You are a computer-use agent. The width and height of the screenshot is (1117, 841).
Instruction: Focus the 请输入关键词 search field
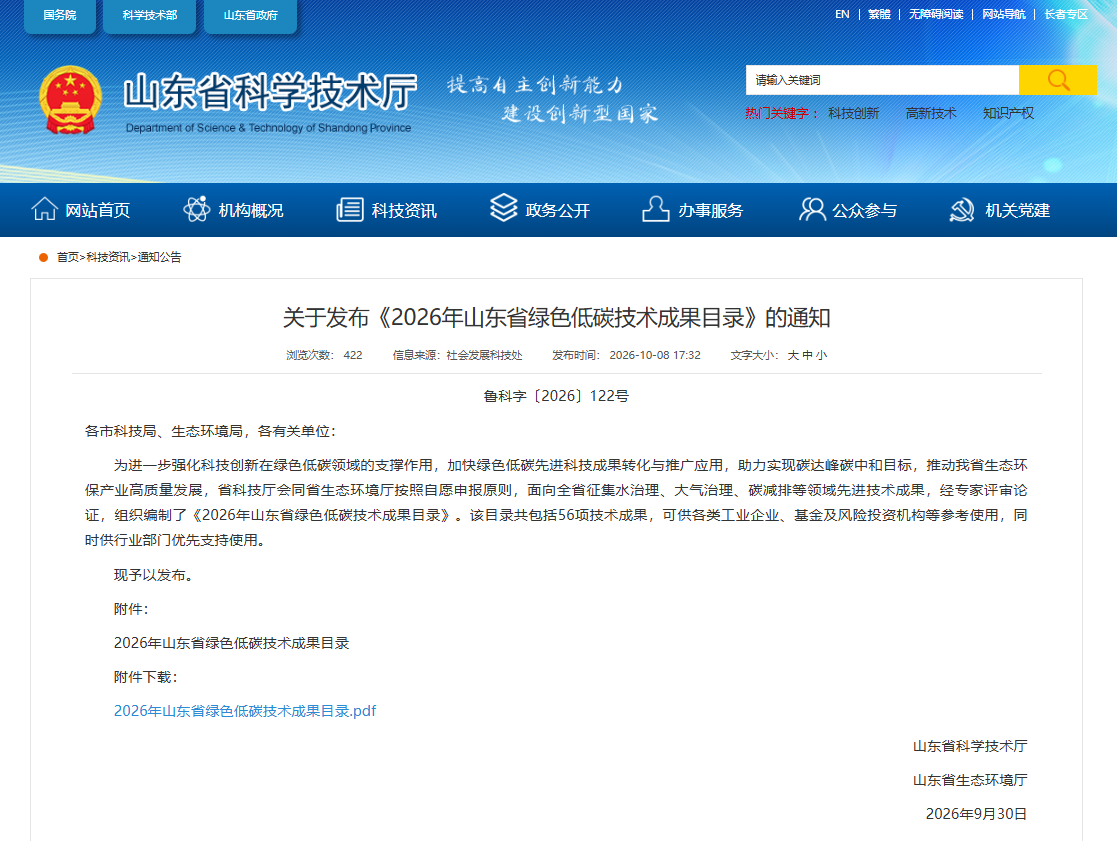coord(882,80)
